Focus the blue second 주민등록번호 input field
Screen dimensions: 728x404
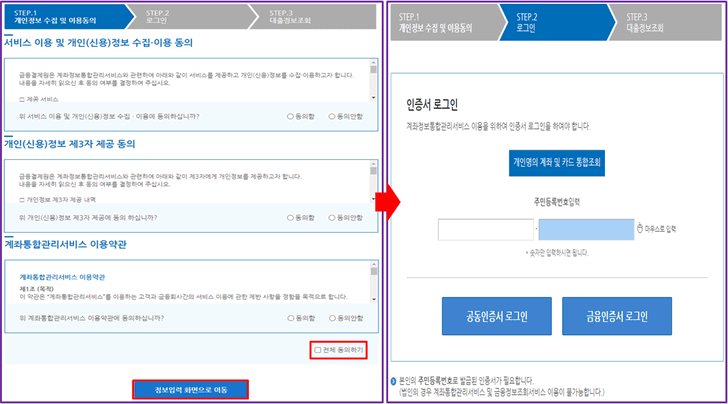(586, 229)
